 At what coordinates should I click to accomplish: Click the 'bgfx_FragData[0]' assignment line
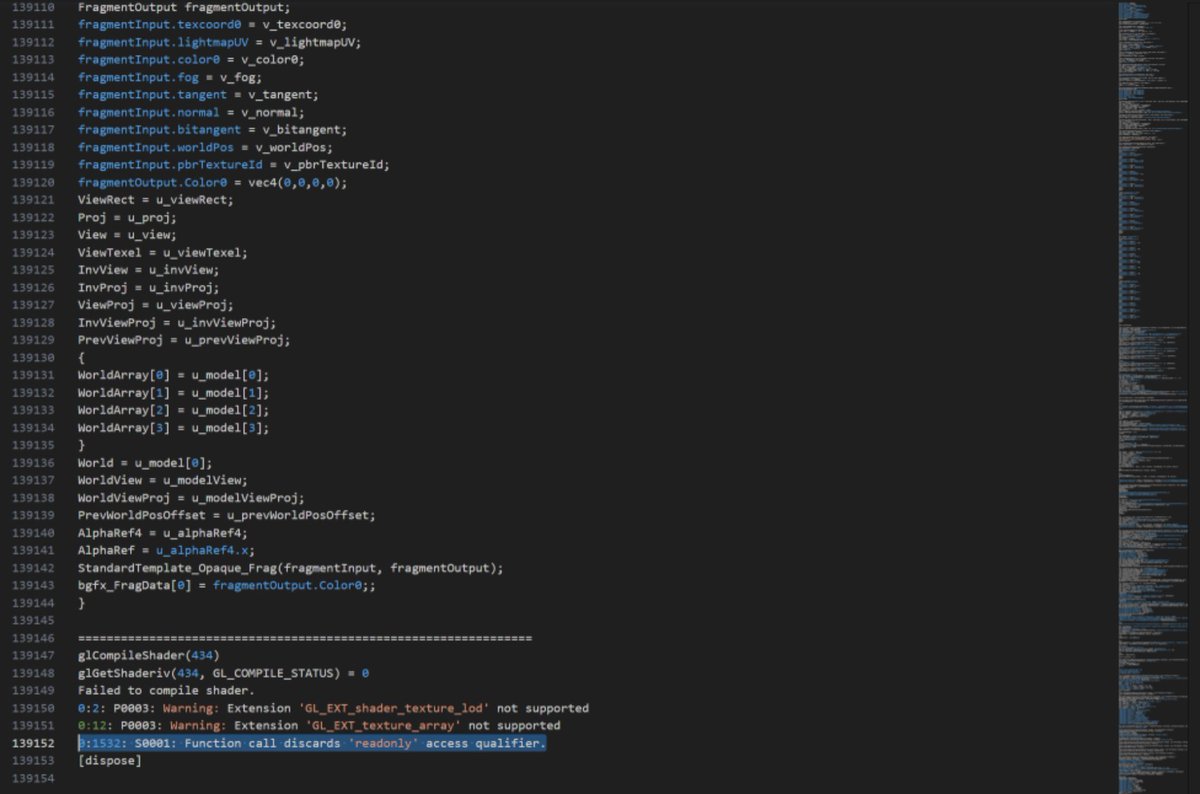[227, 584]
